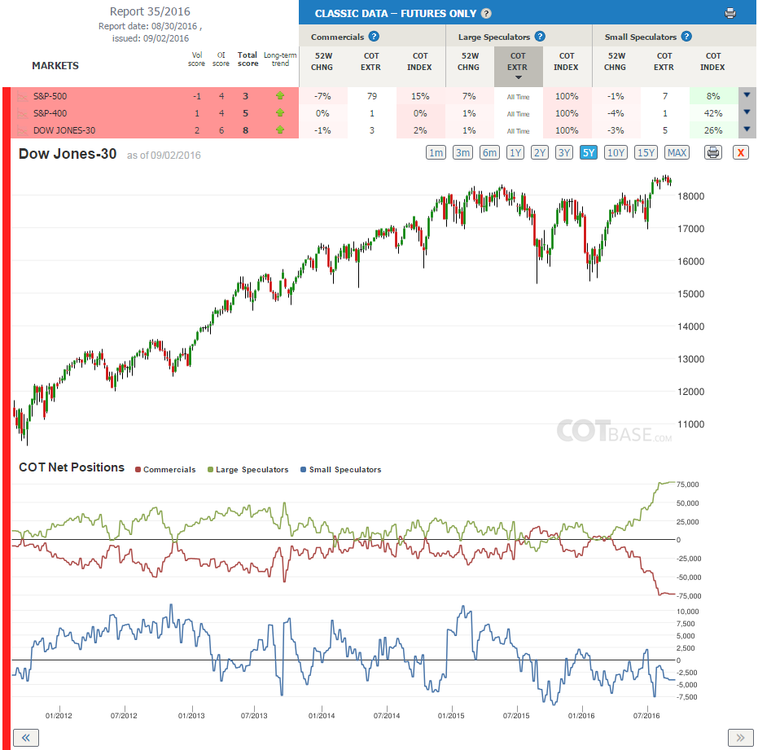Click the Report 35/2016 heading
Viewport: 758px width, 750px height.
[x=150, y=11]
